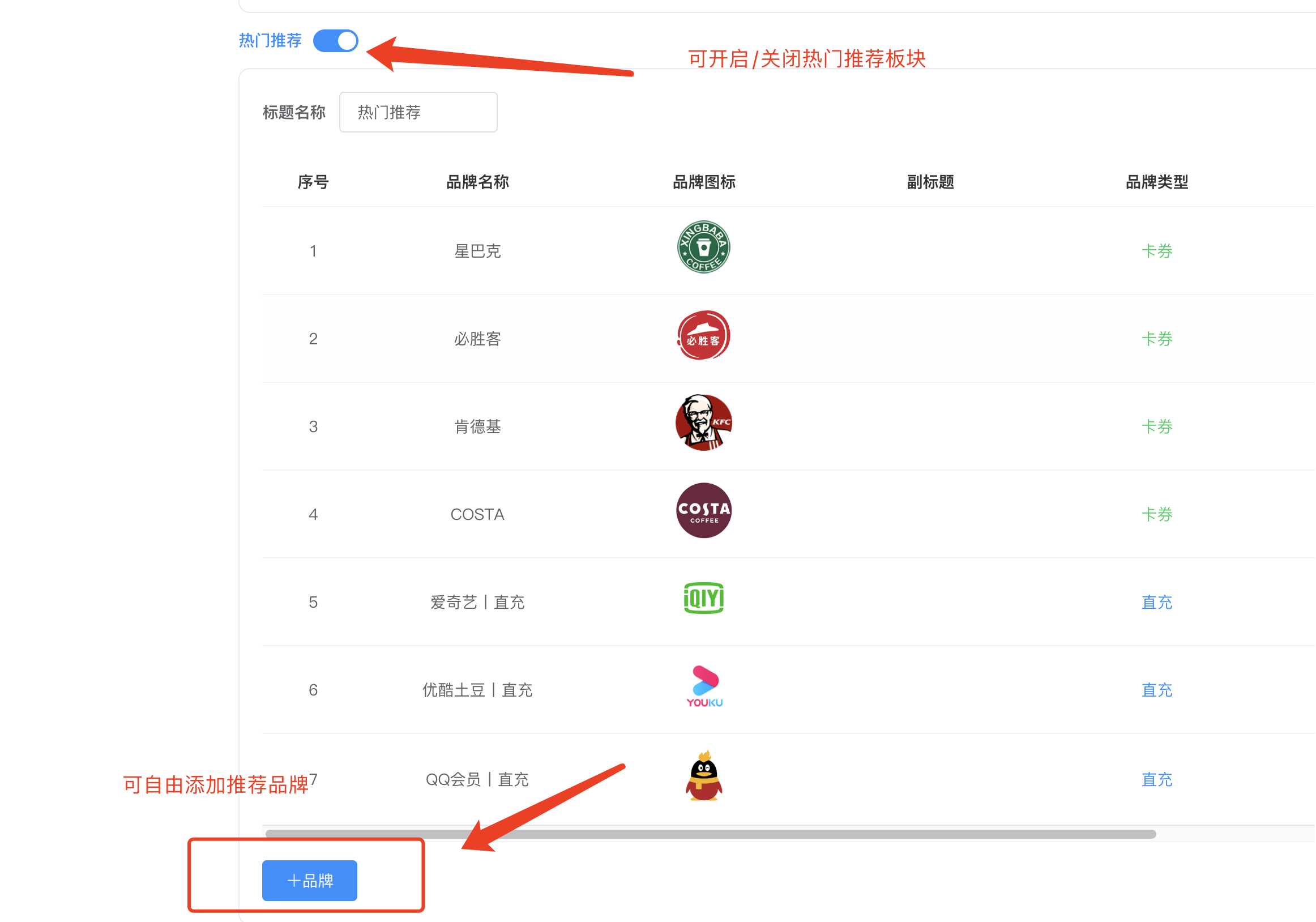Click row number 6 cell

coord(313,690)
